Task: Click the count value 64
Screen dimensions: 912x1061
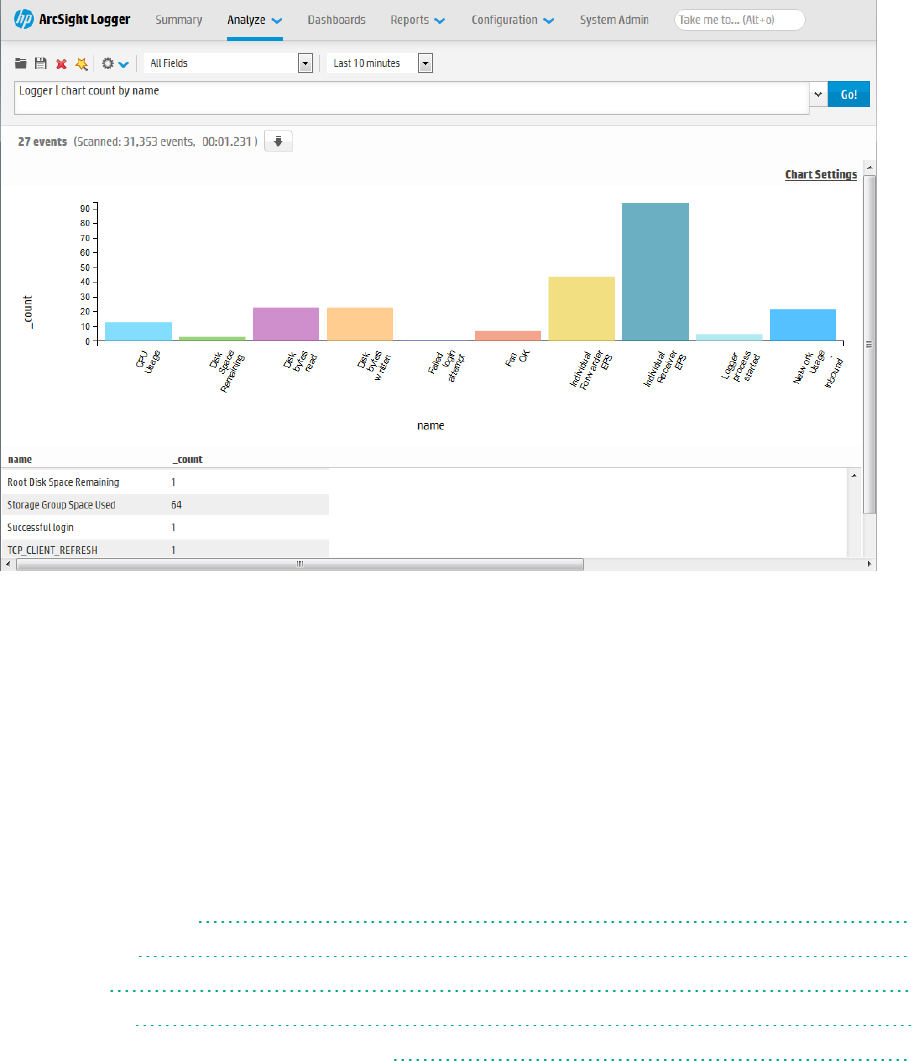Action: point(177,505)
